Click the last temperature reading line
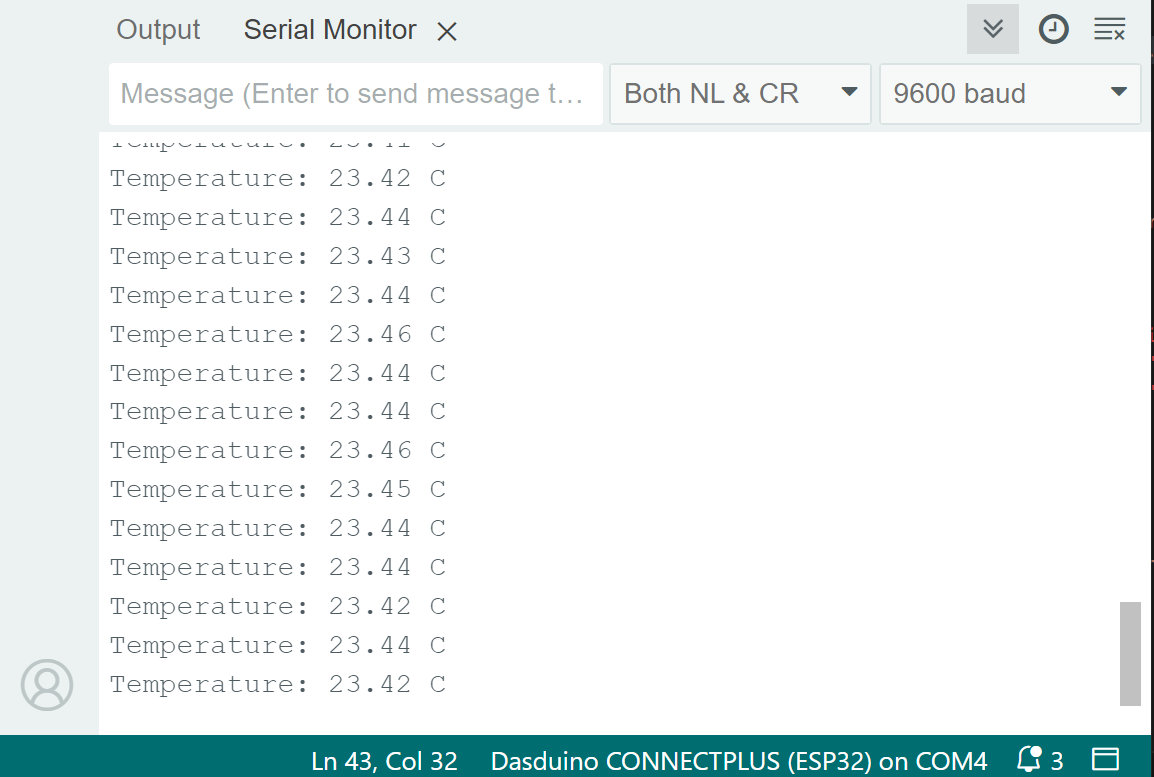The width and height of the screenshot is (1154, 777). click(277, 684)
